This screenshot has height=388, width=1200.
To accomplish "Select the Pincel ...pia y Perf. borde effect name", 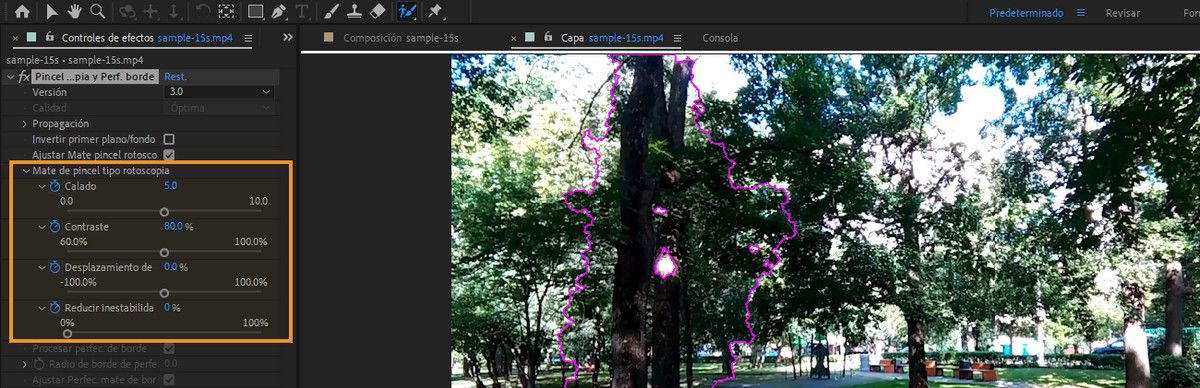I will [95, 77].
